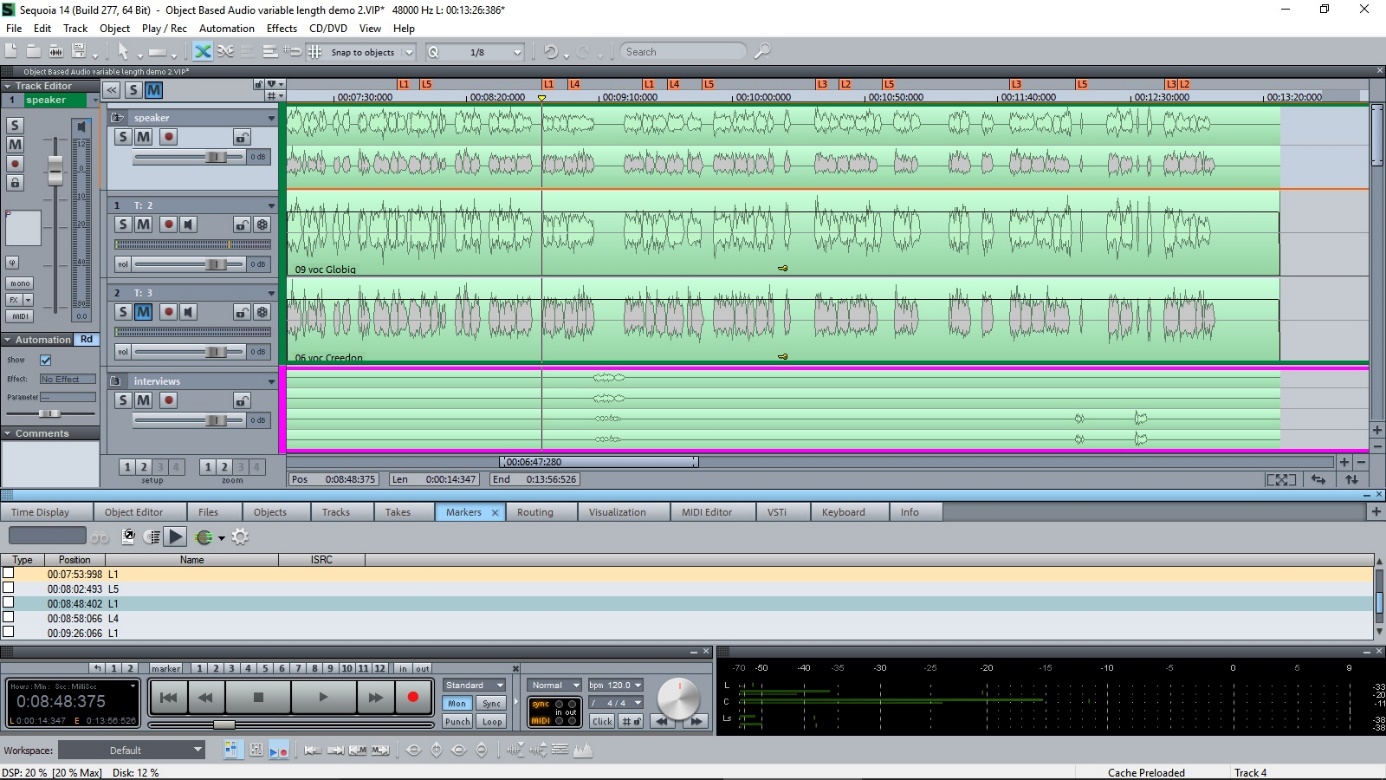Switch to the Routing tab
The width and height of the screenshot is (1386, 780).
point(535,512)
